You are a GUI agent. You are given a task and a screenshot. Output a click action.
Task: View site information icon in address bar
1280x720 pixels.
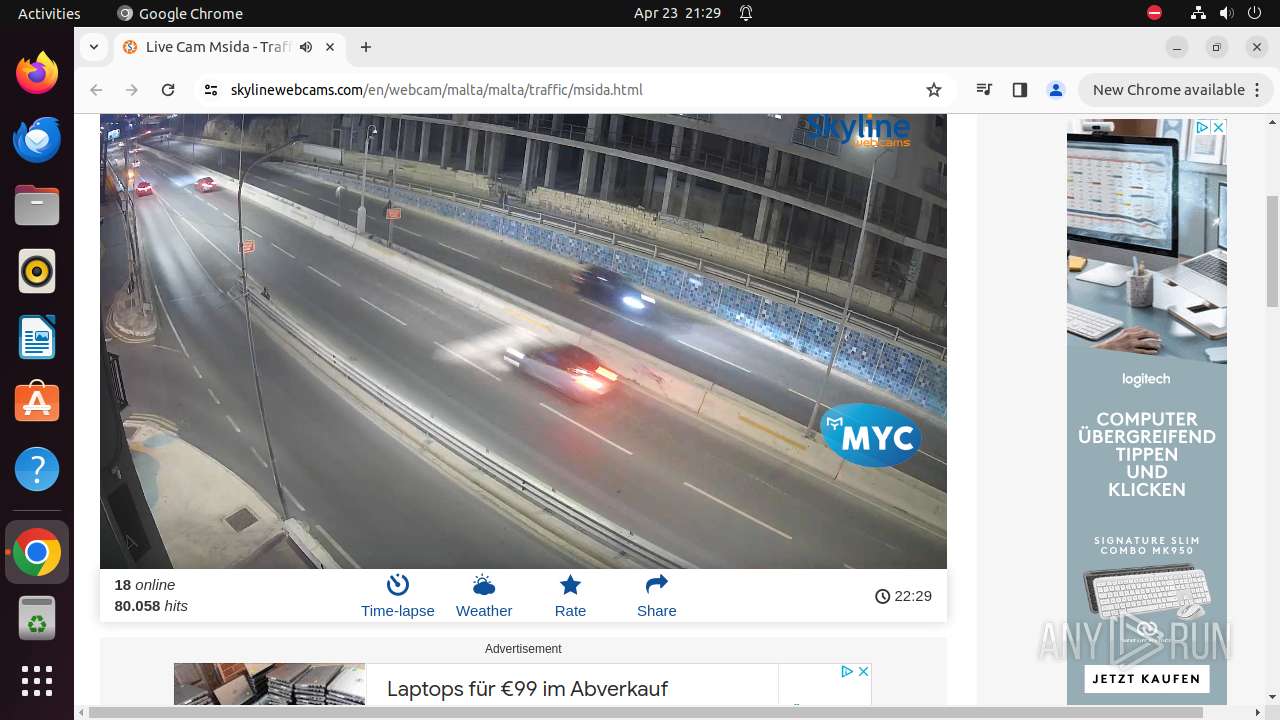coord(210,90)
